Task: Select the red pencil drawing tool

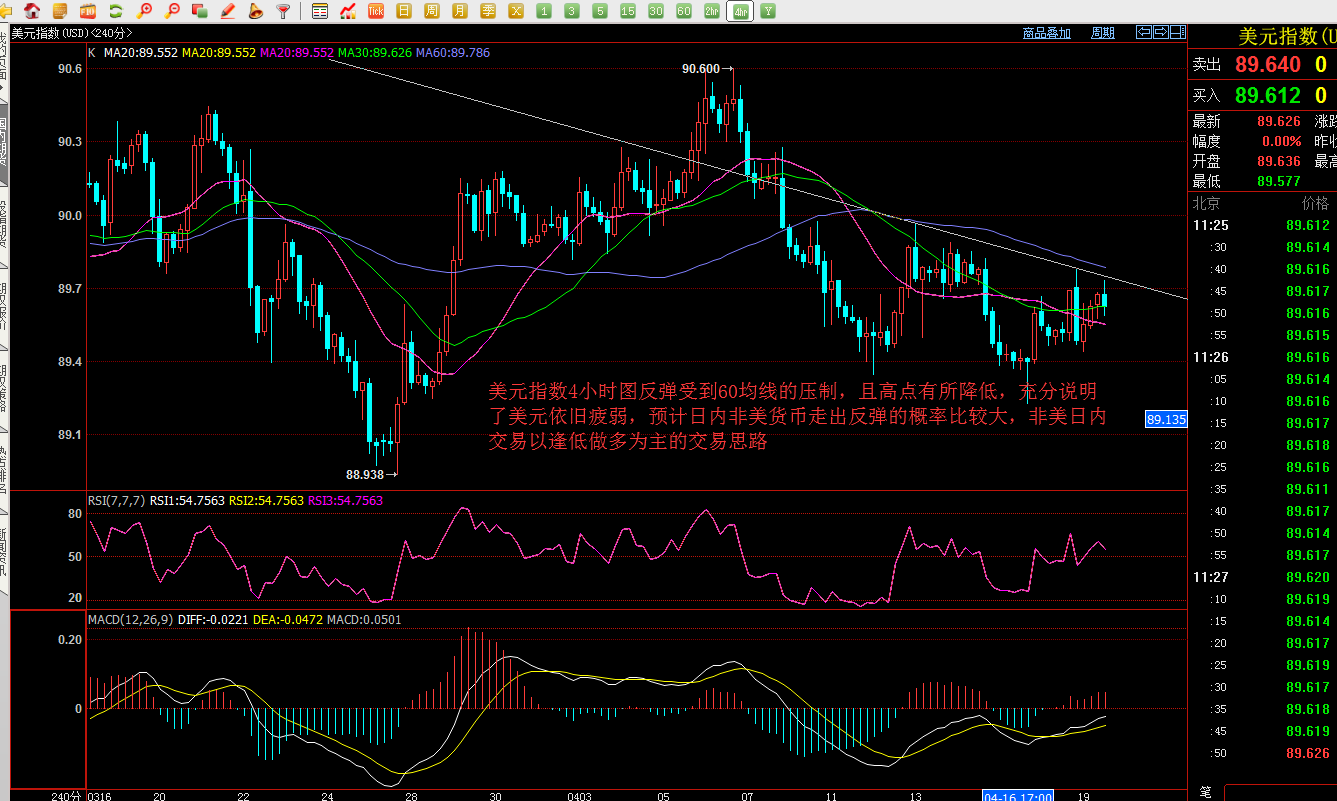Action: pos(227,11)
